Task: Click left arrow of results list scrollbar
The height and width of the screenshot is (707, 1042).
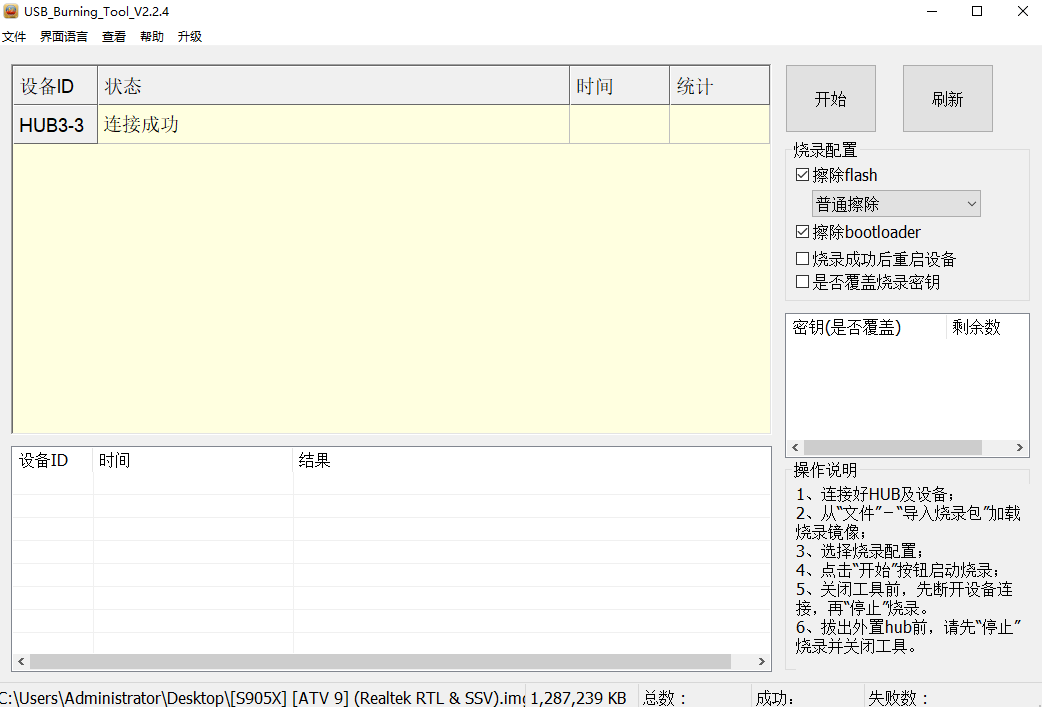Action: click(x=21, y=661)
